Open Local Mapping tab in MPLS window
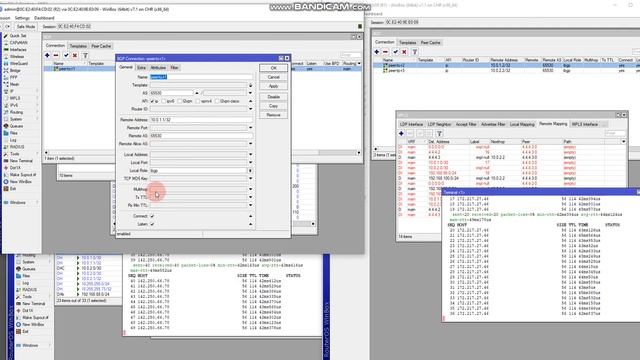This screenshot has height=360, width=640. coord(522,124)
